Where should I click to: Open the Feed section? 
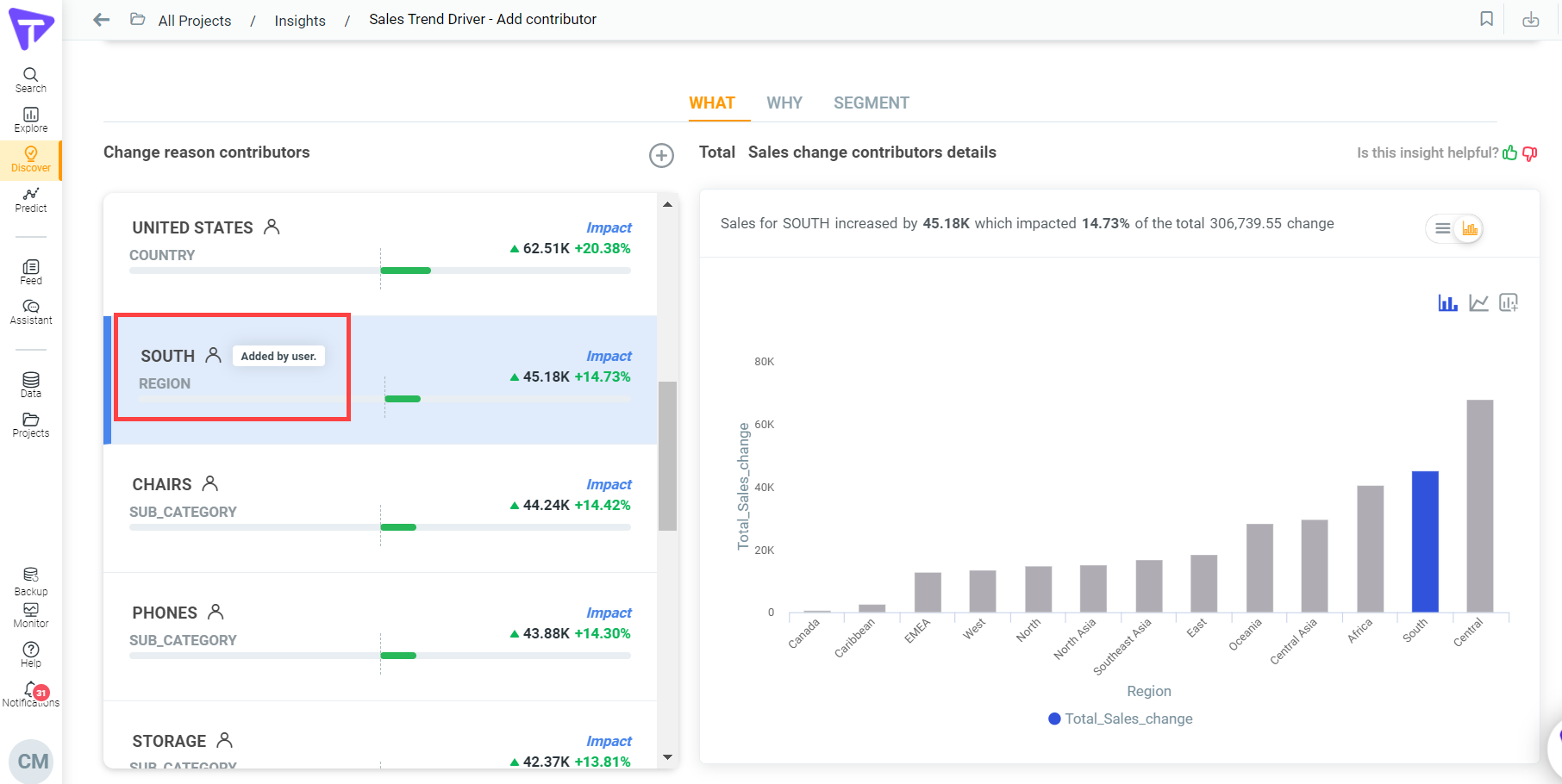point(30,272)
